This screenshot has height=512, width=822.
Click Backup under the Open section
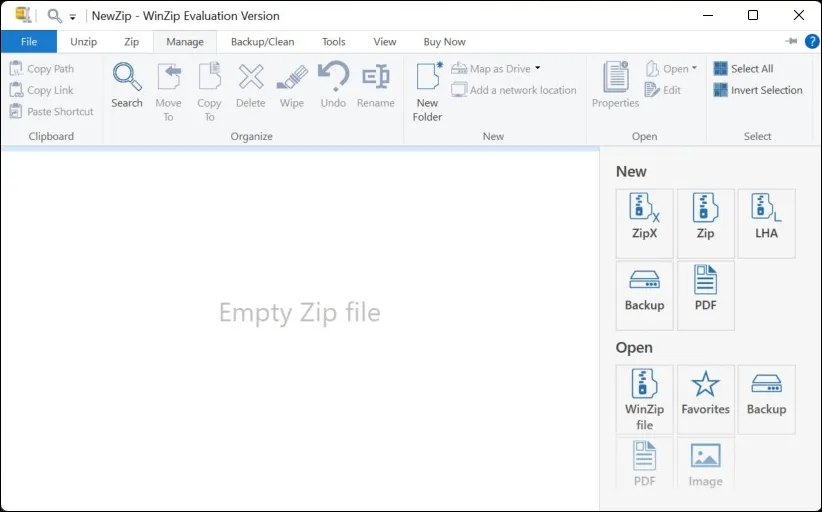(766, 399)
